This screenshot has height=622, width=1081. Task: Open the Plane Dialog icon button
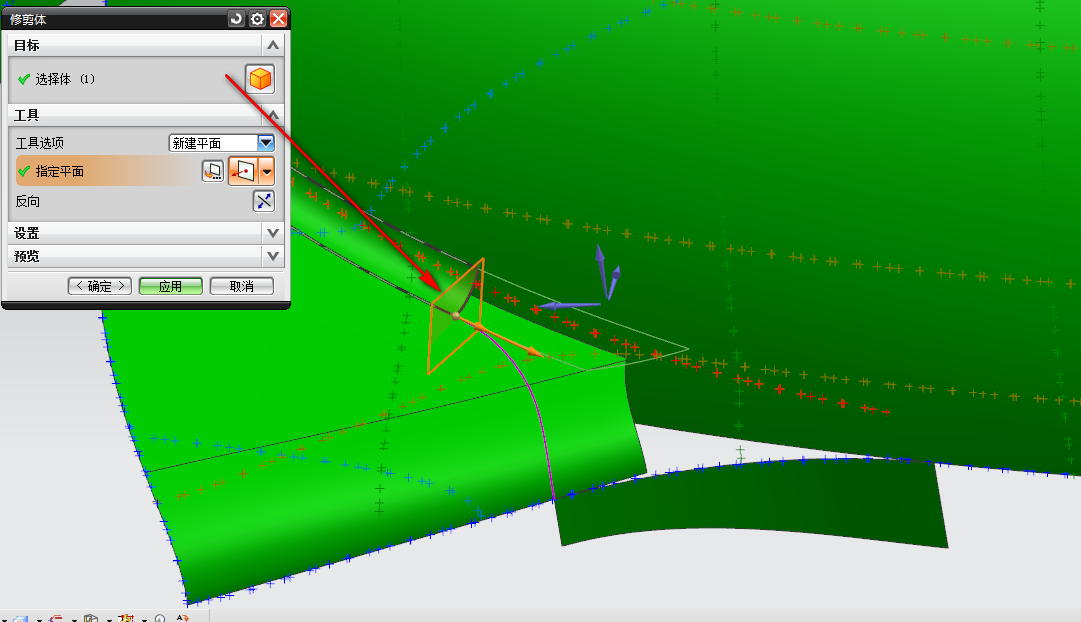[x=212, y=172]
